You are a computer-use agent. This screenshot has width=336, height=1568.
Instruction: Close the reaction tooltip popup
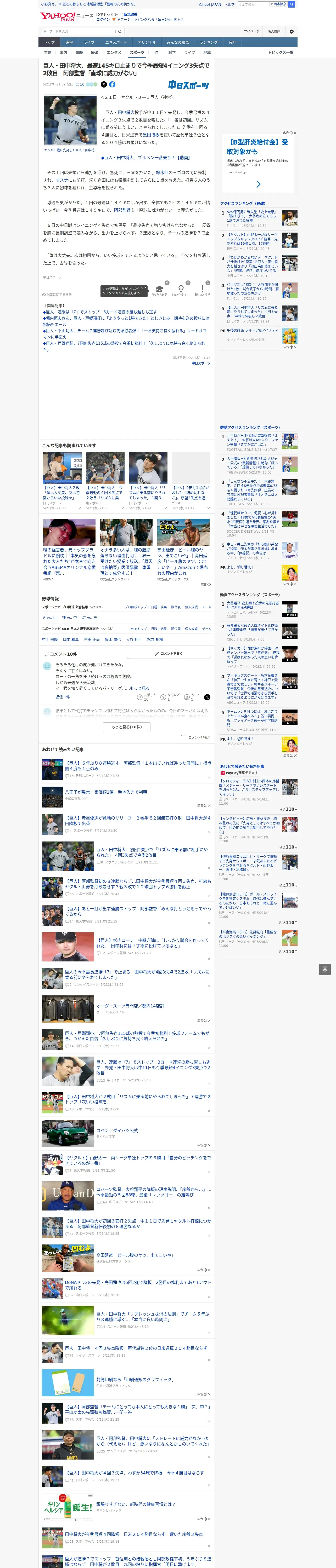tap(146, 289)
